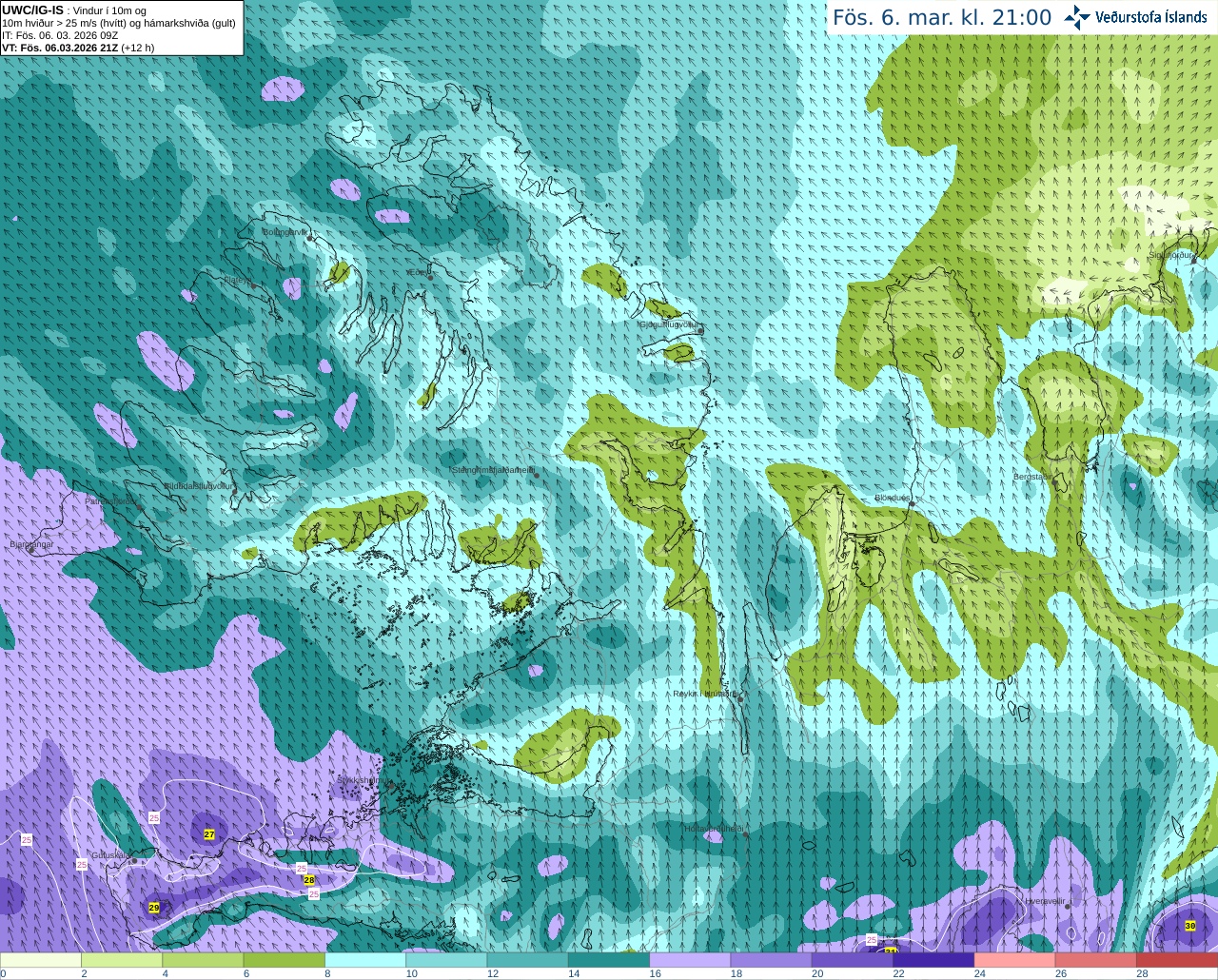Select the Bolungarvík station label
The height and width of the screenshot is (980, 1218).
[285, 232]
